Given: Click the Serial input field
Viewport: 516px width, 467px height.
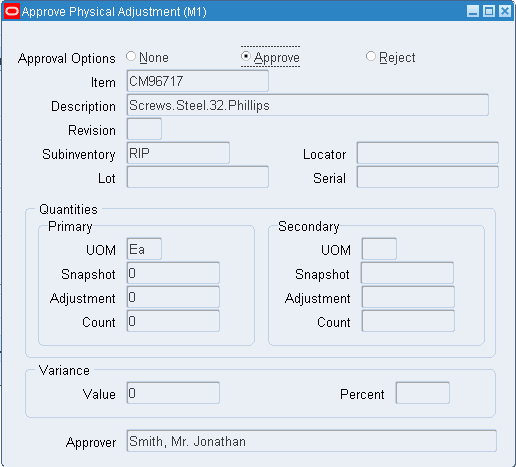Looking at the screenshot, I should (x=428, y=177).
